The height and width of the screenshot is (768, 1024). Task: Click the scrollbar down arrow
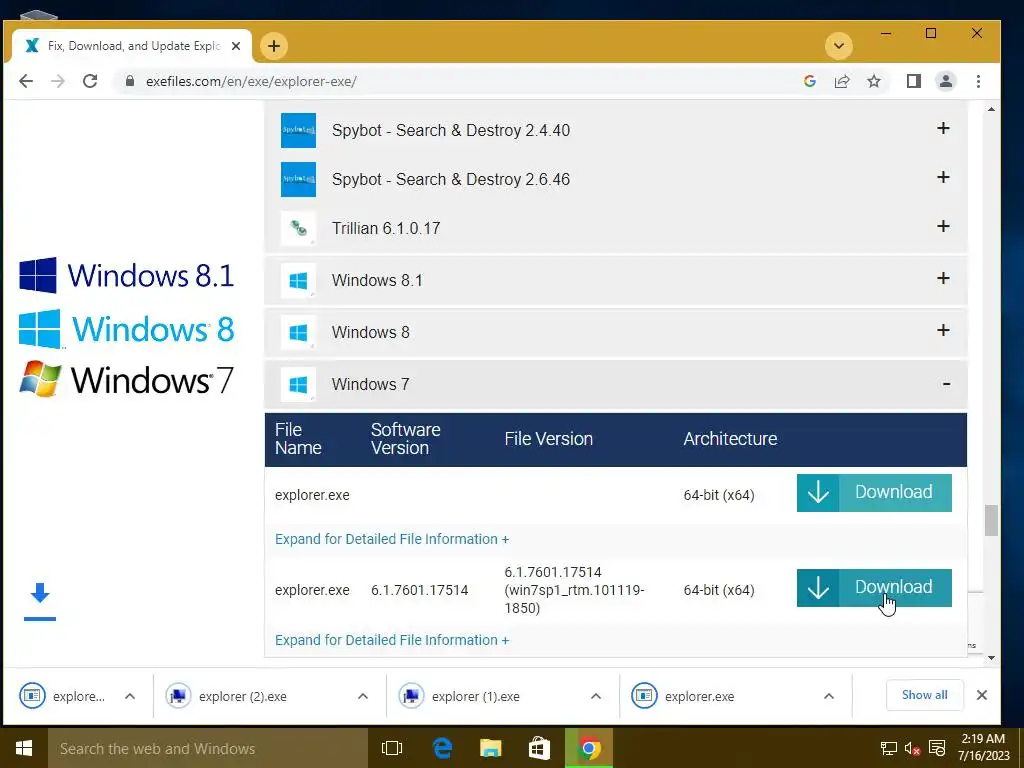[991, 658]
